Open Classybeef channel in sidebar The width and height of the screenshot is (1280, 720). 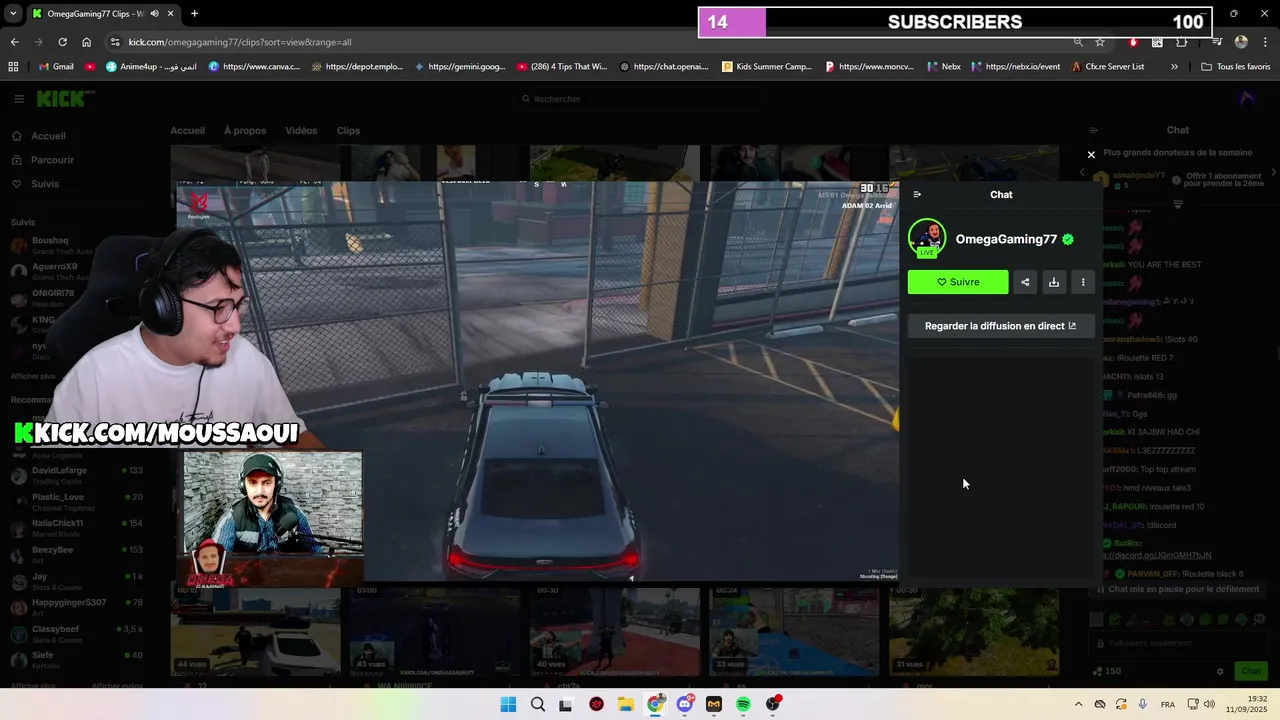pos(77,634)
